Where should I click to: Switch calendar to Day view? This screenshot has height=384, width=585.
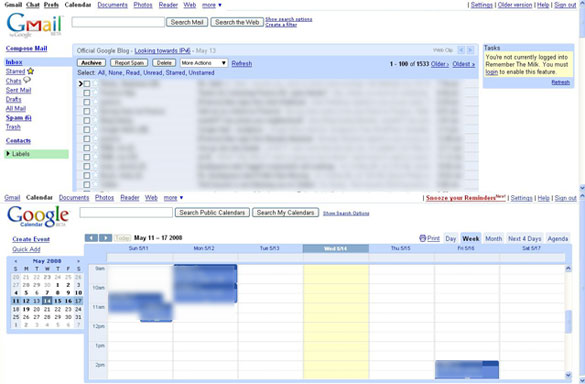pyautogui.click(x=451, y=238)
